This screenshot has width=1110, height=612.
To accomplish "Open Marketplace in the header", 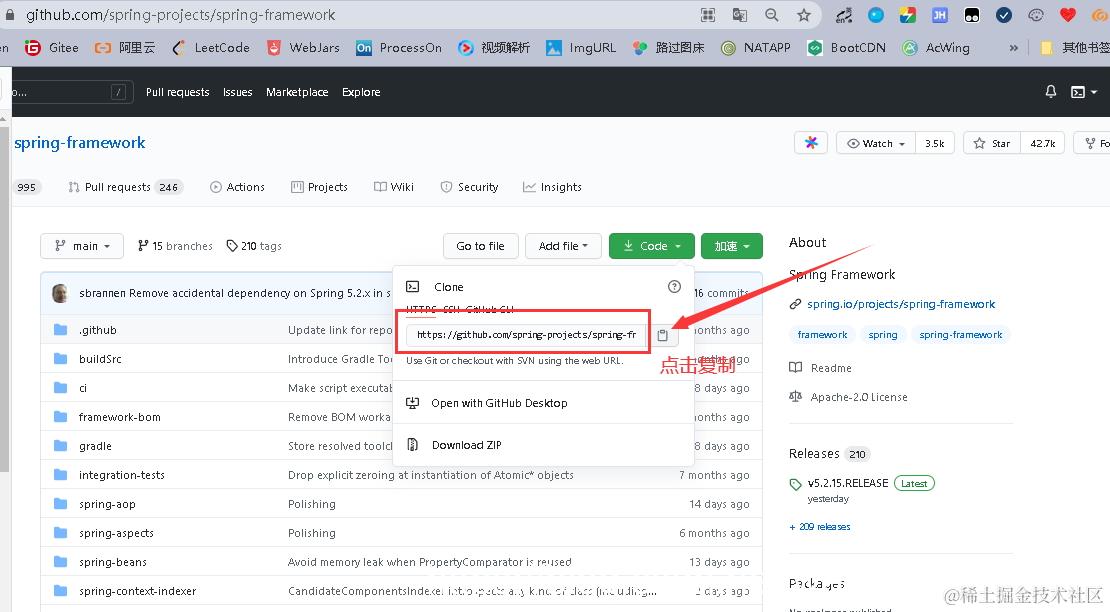I will coord(297,92).
